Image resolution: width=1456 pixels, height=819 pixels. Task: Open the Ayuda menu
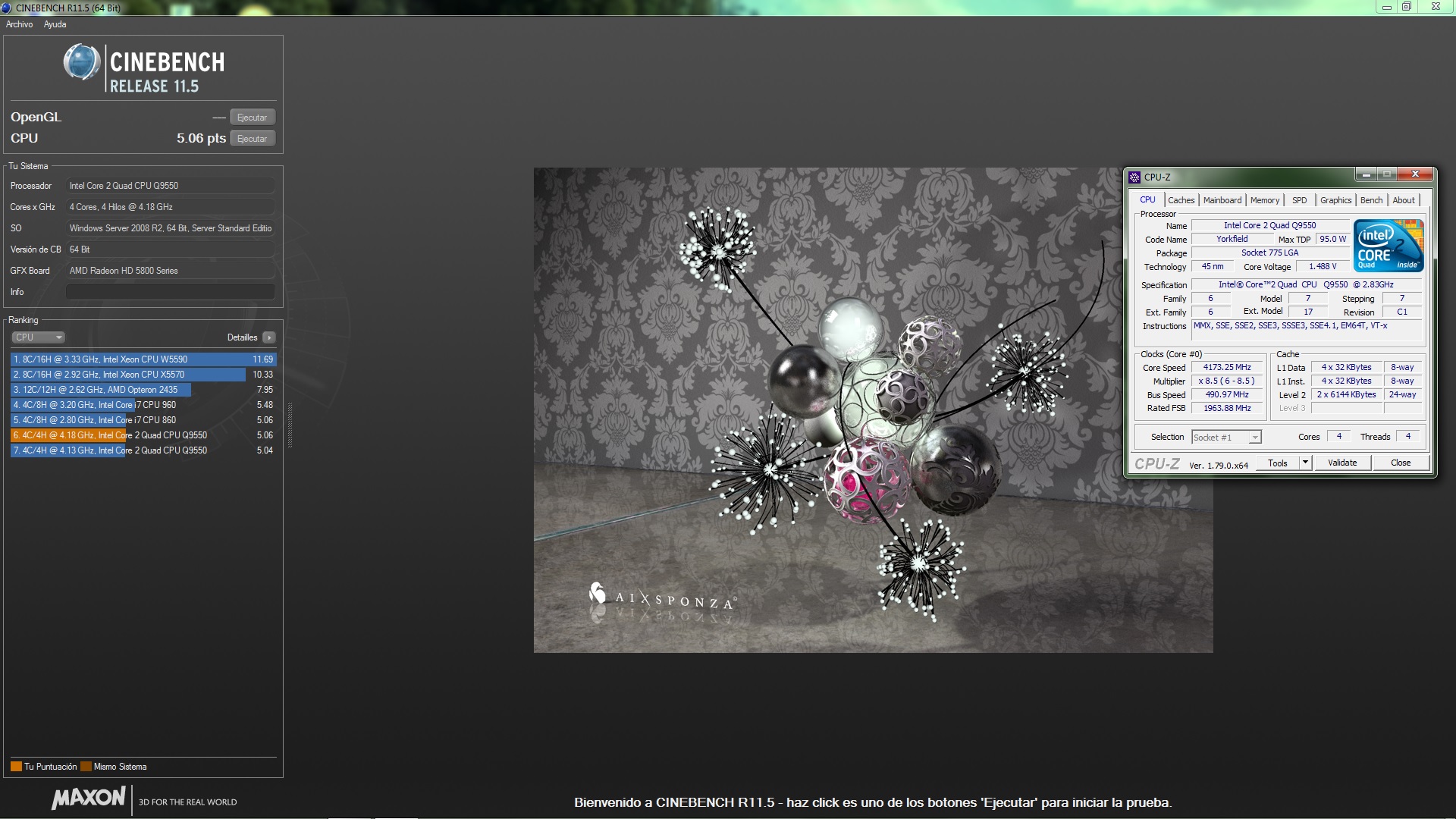pos(55,24)
